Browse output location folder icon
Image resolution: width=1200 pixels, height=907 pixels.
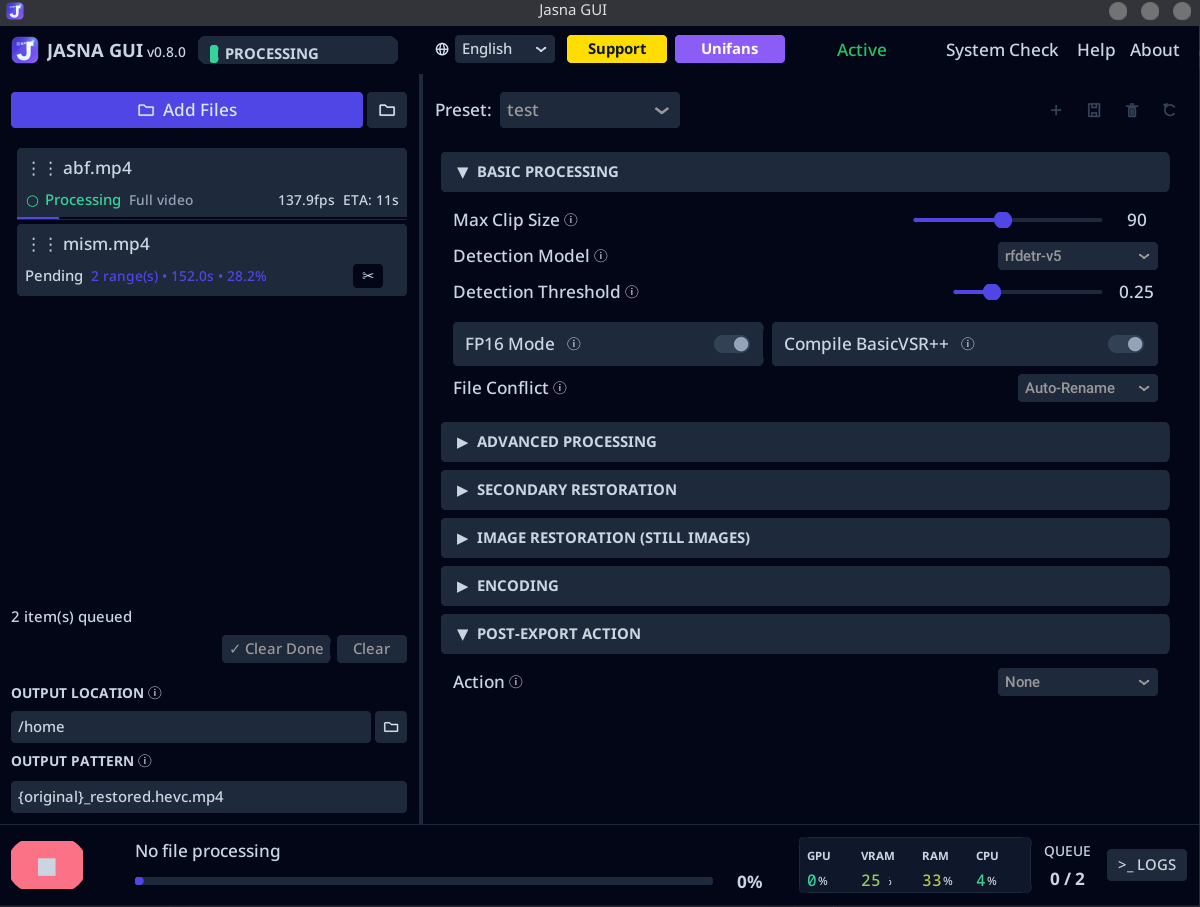coord(391,727)
